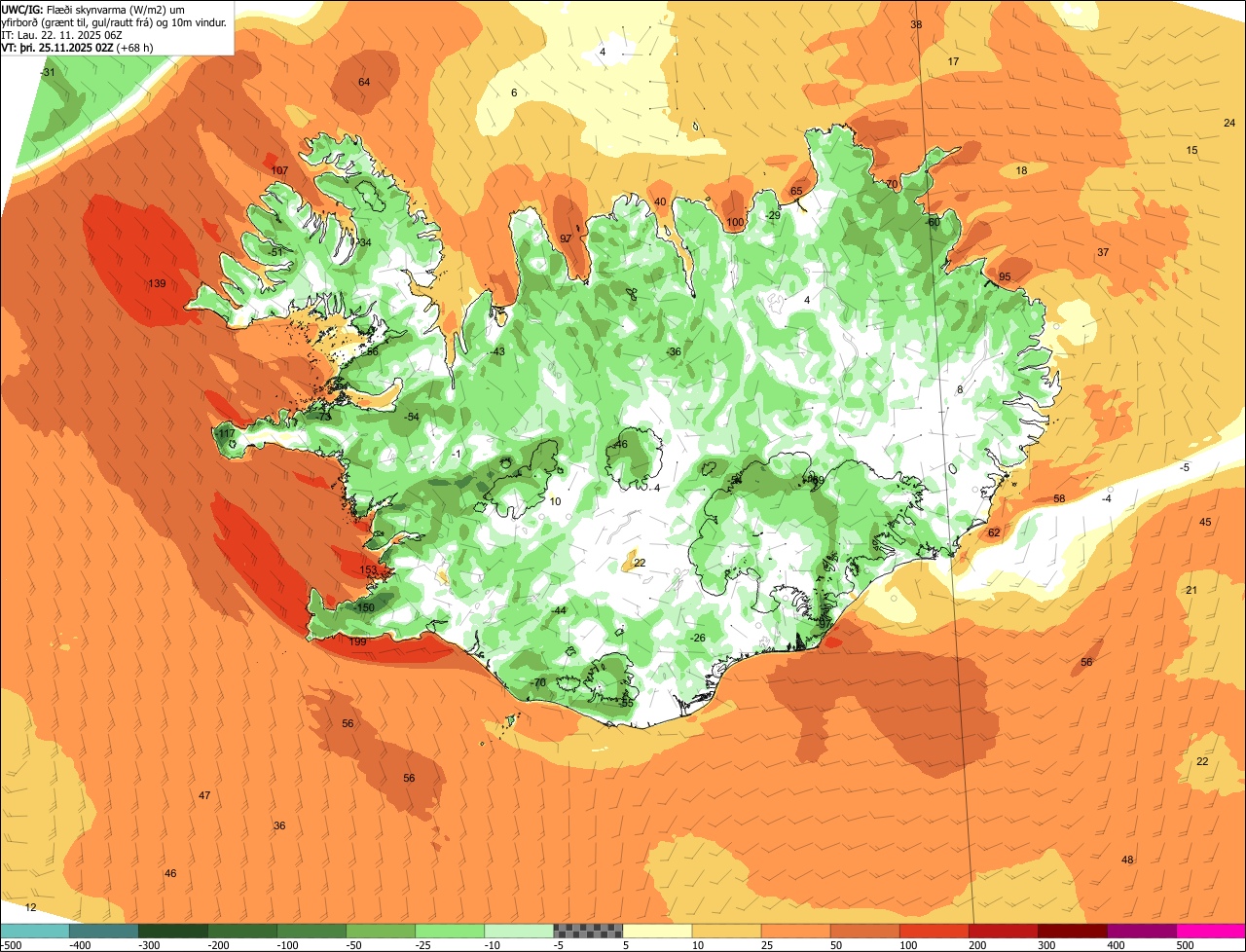Click the value 24 at the right edge
1246x952 pixels.
1229,123
